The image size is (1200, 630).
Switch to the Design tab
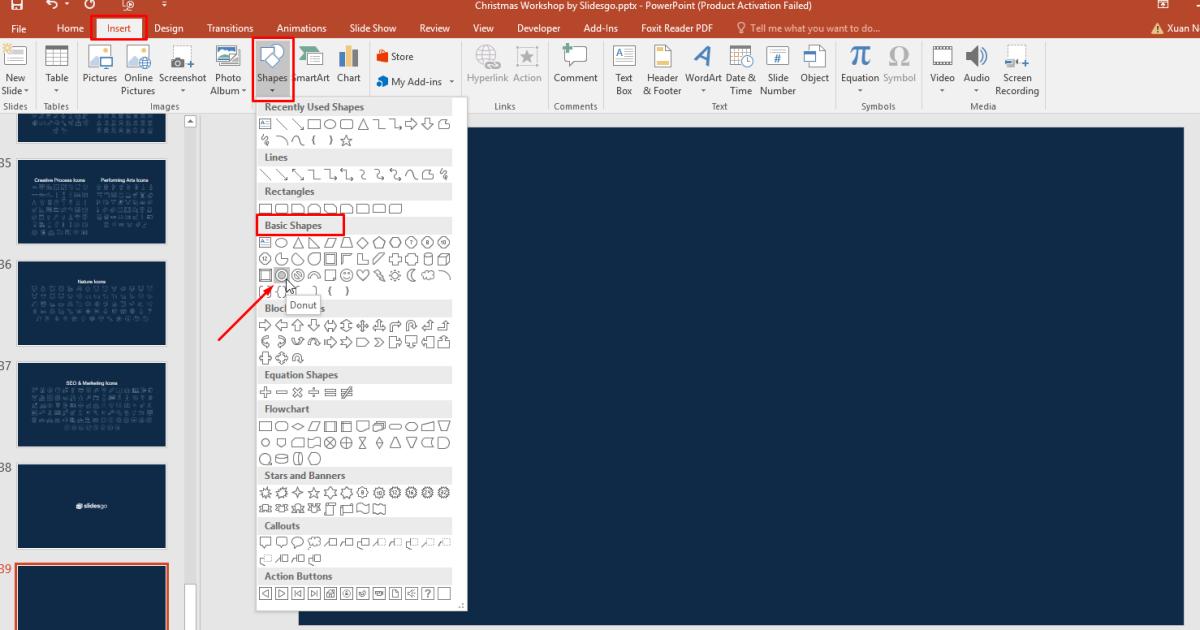pyautogui.click(x=168, y=28)
